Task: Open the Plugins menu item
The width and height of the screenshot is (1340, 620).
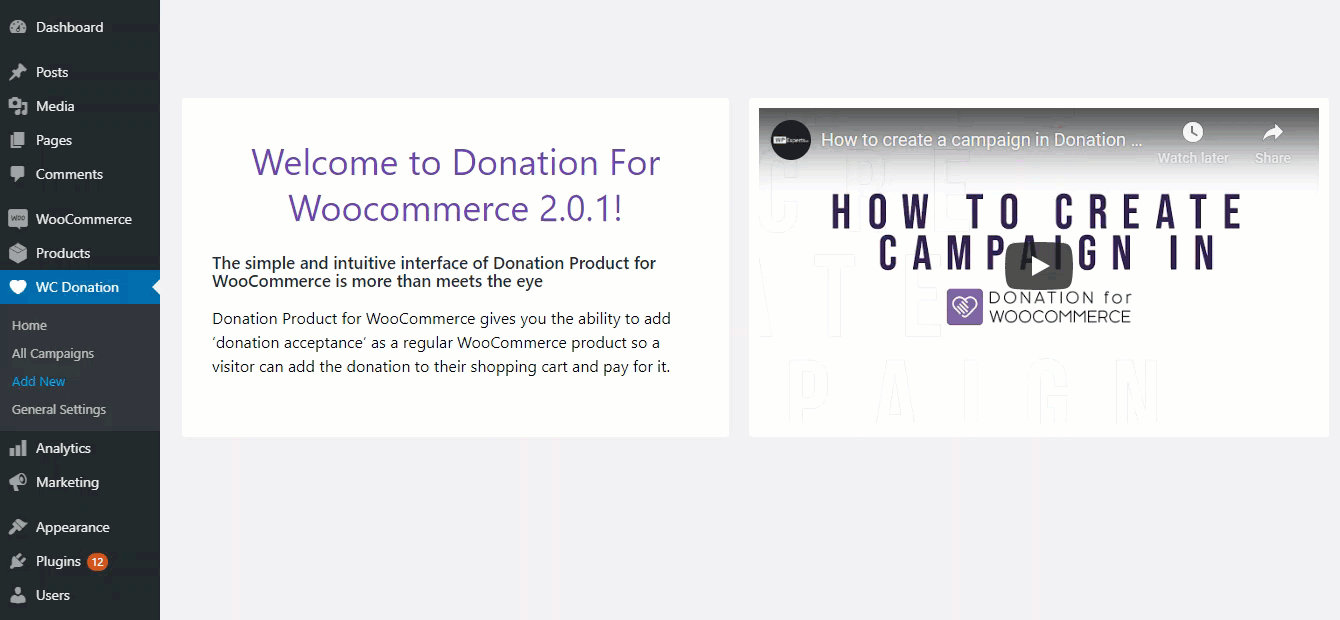Action: (x=80, y=561)
